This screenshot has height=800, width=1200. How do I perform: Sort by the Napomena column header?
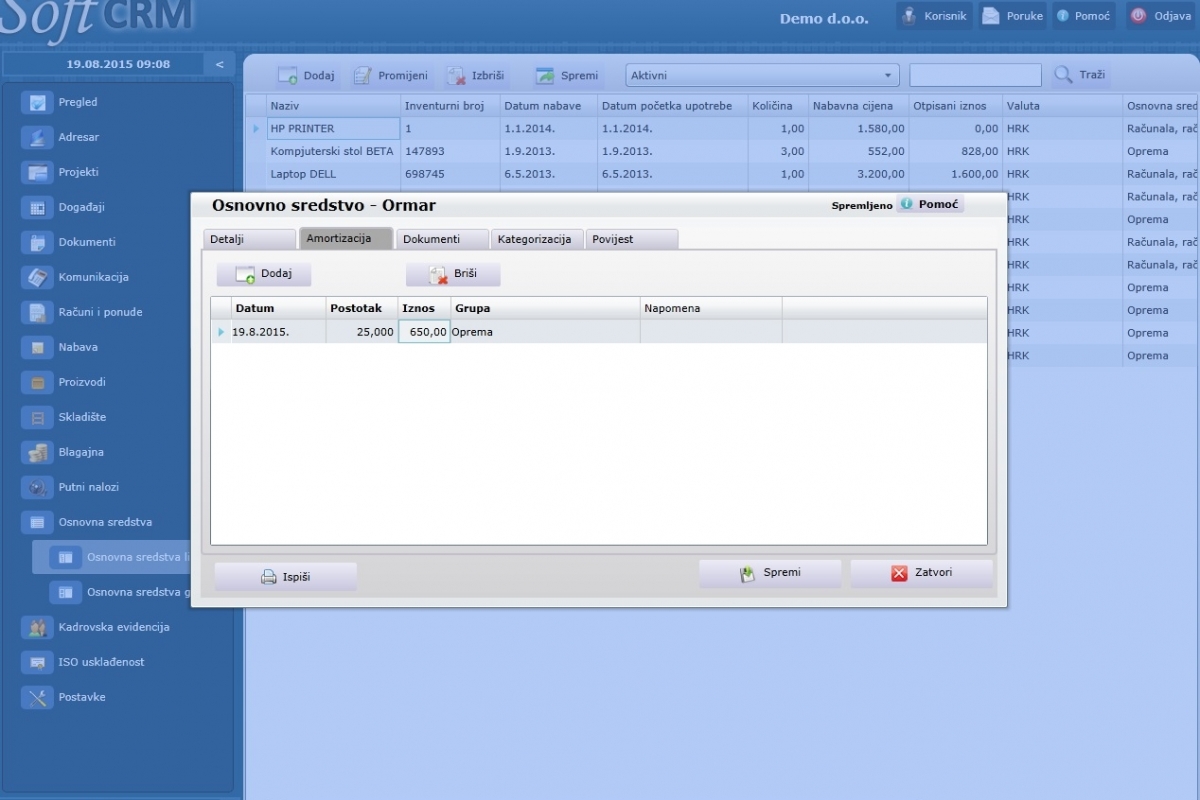(711, 308)
